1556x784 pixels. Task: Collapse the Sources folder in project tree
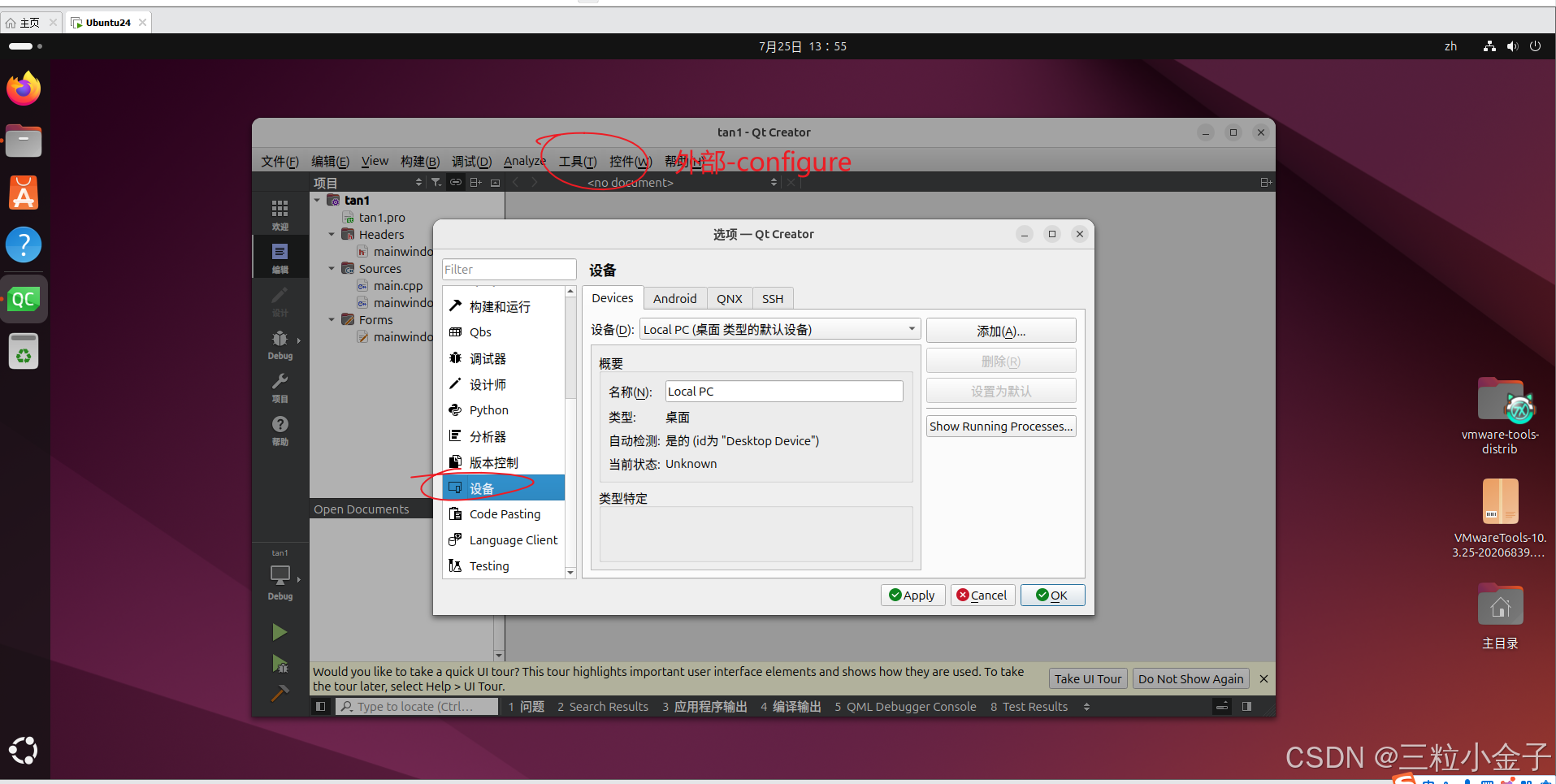point(332,268)
